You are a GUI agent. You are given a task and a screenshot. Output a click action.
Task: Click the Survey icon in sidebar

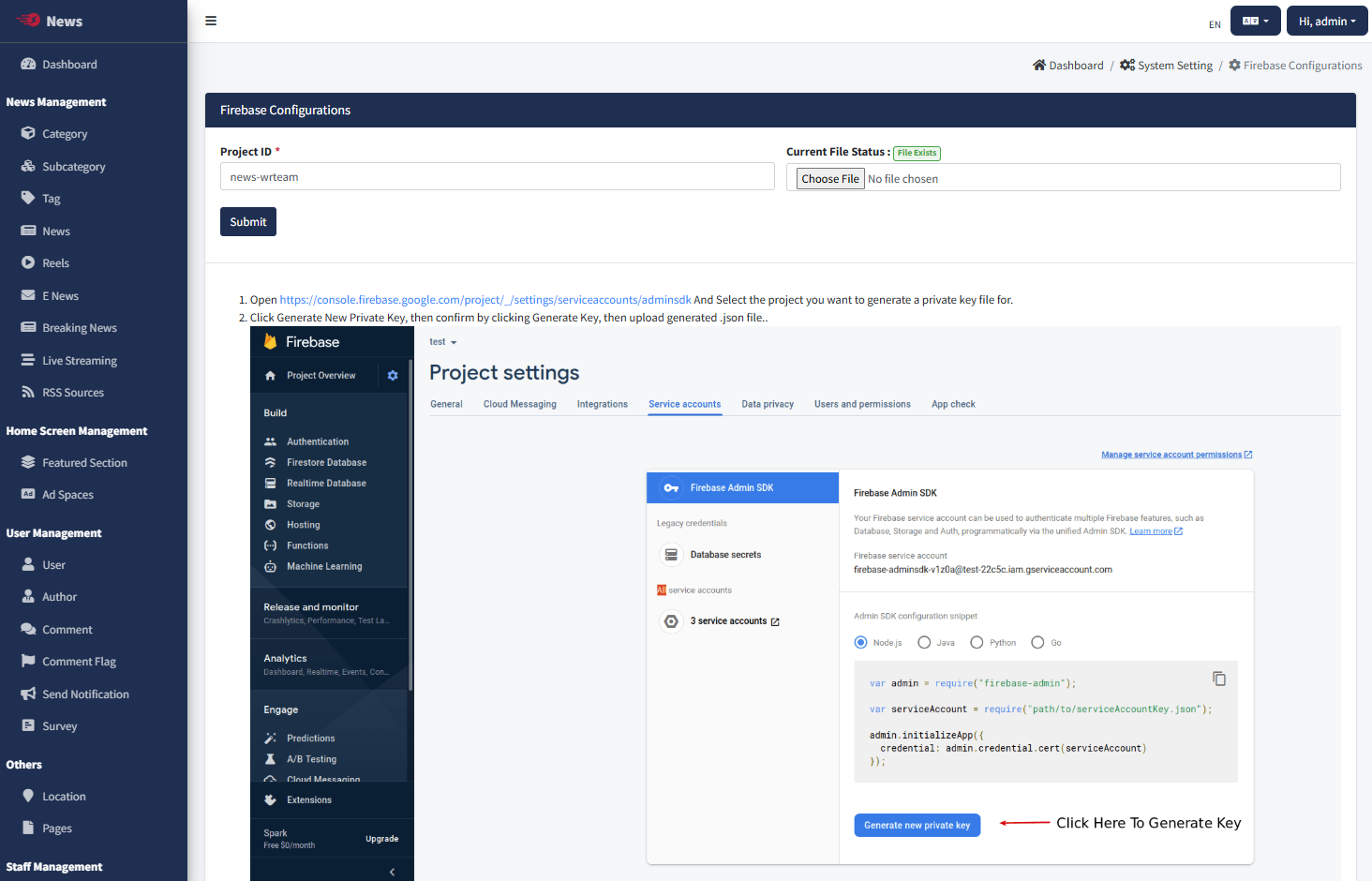tap(28, 725)
